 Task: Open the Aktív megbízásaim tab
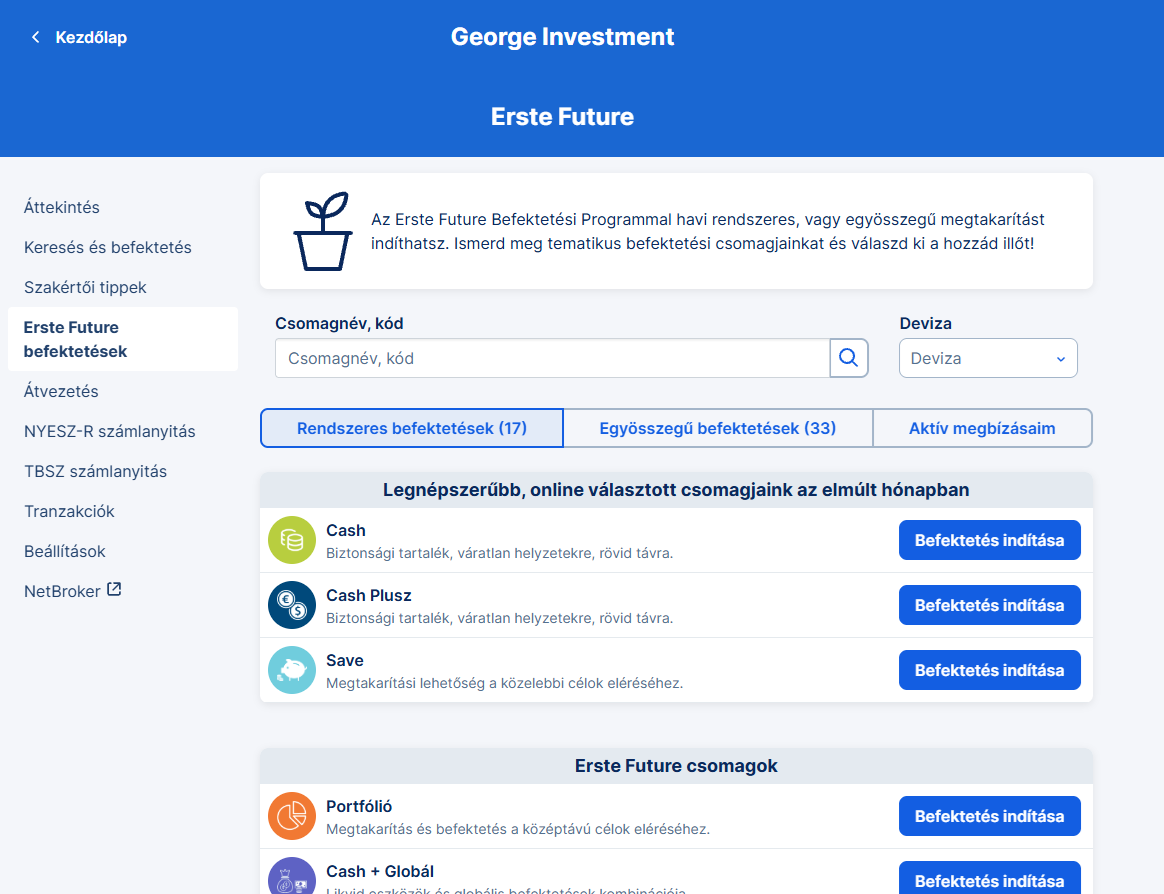pyautogui.click(x=982, y=428)
